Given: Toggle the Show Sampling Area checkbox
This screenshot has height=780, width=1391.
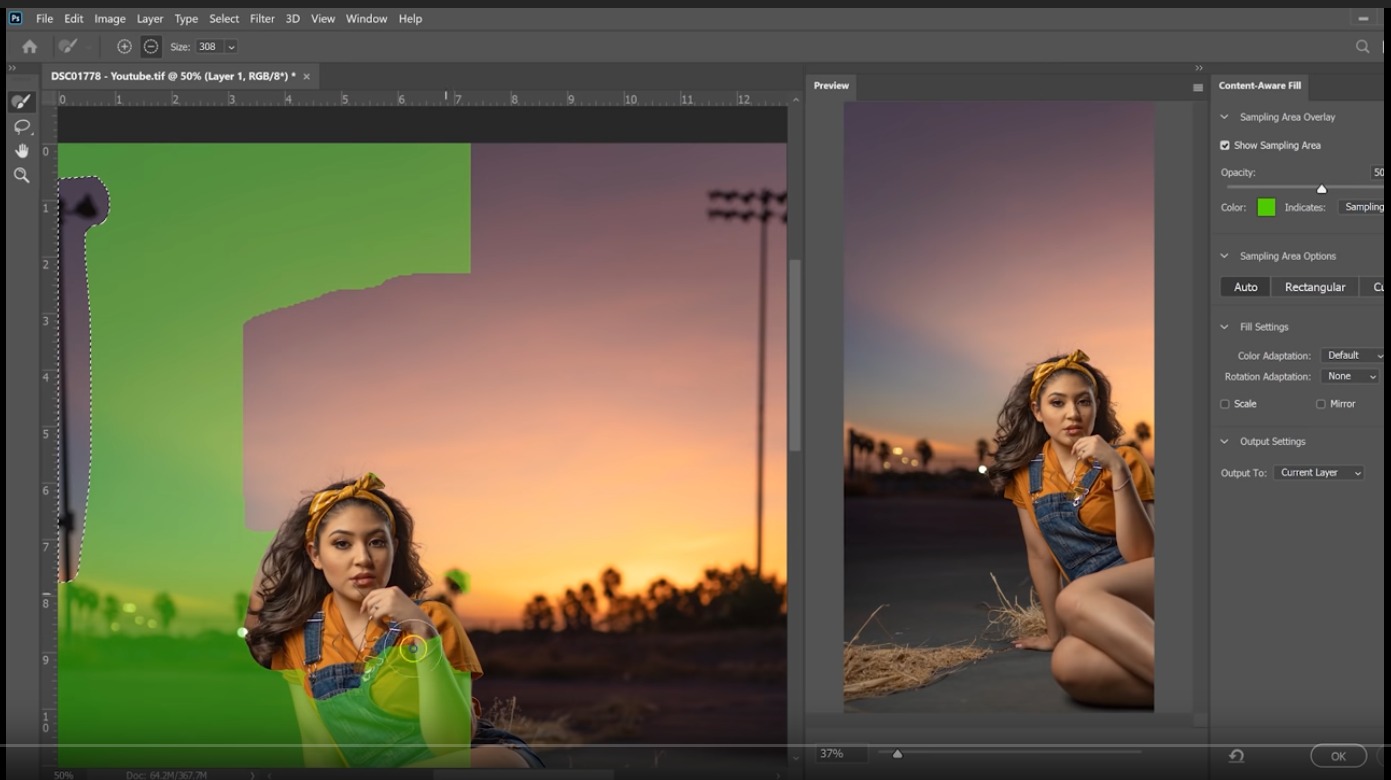Looking at the screenshot, I should [1225, 146].
